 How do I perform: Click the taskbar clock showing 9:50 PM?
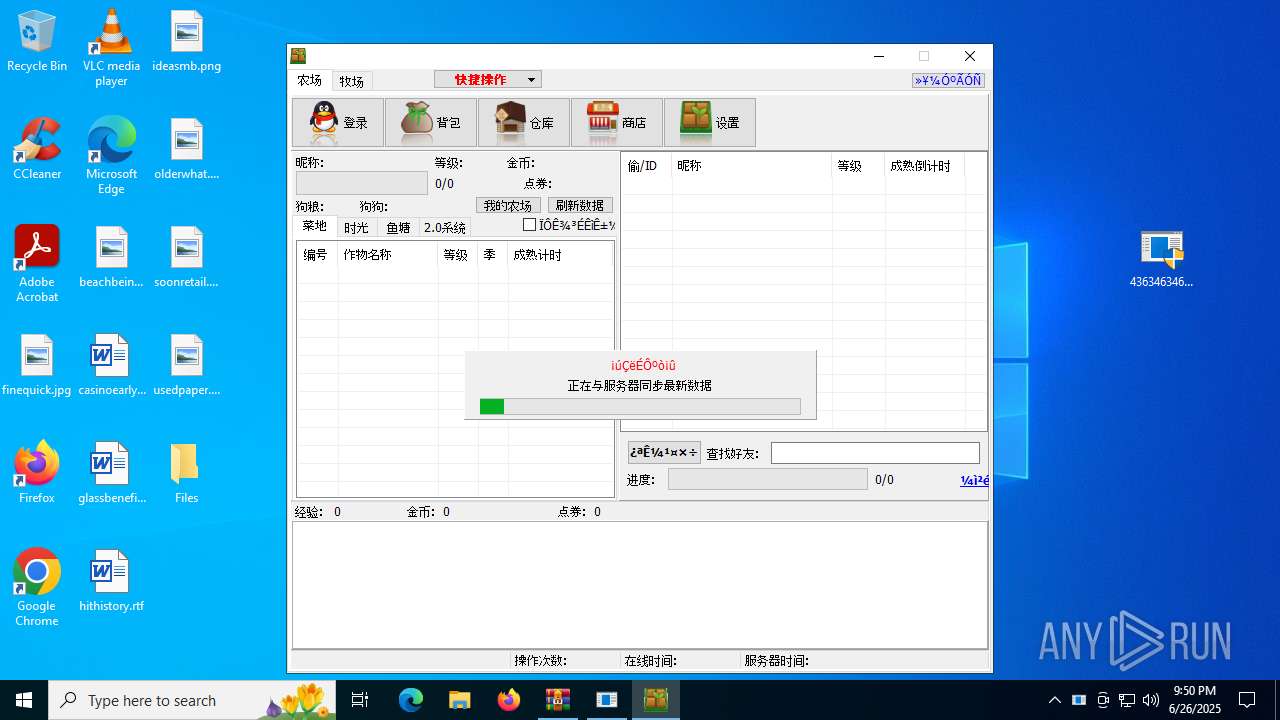(x=1195, y=700)
